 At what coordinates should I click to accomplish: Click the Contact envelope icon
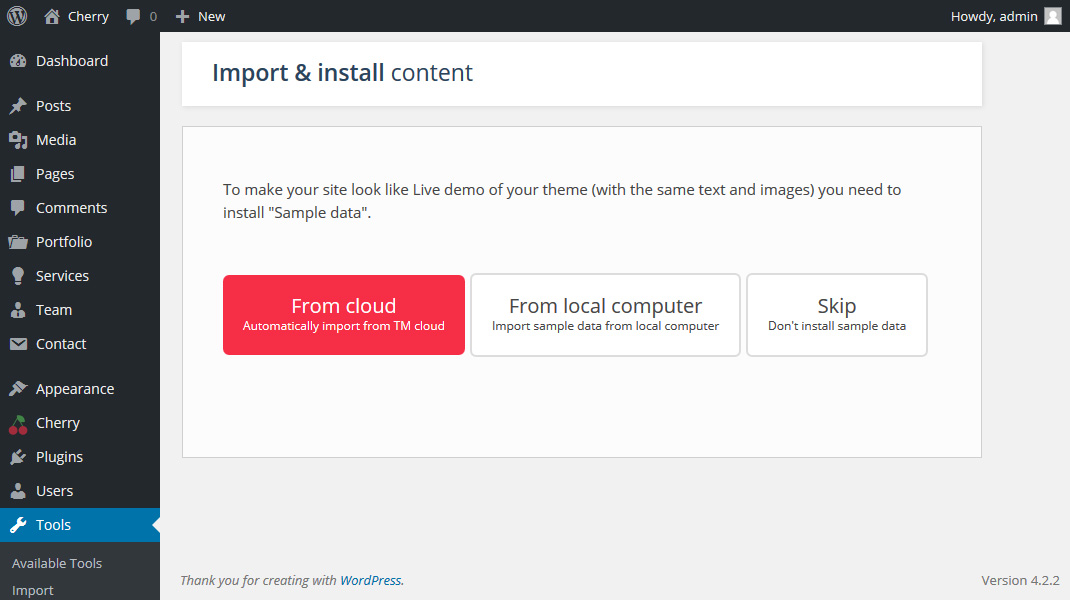[18, 344]
